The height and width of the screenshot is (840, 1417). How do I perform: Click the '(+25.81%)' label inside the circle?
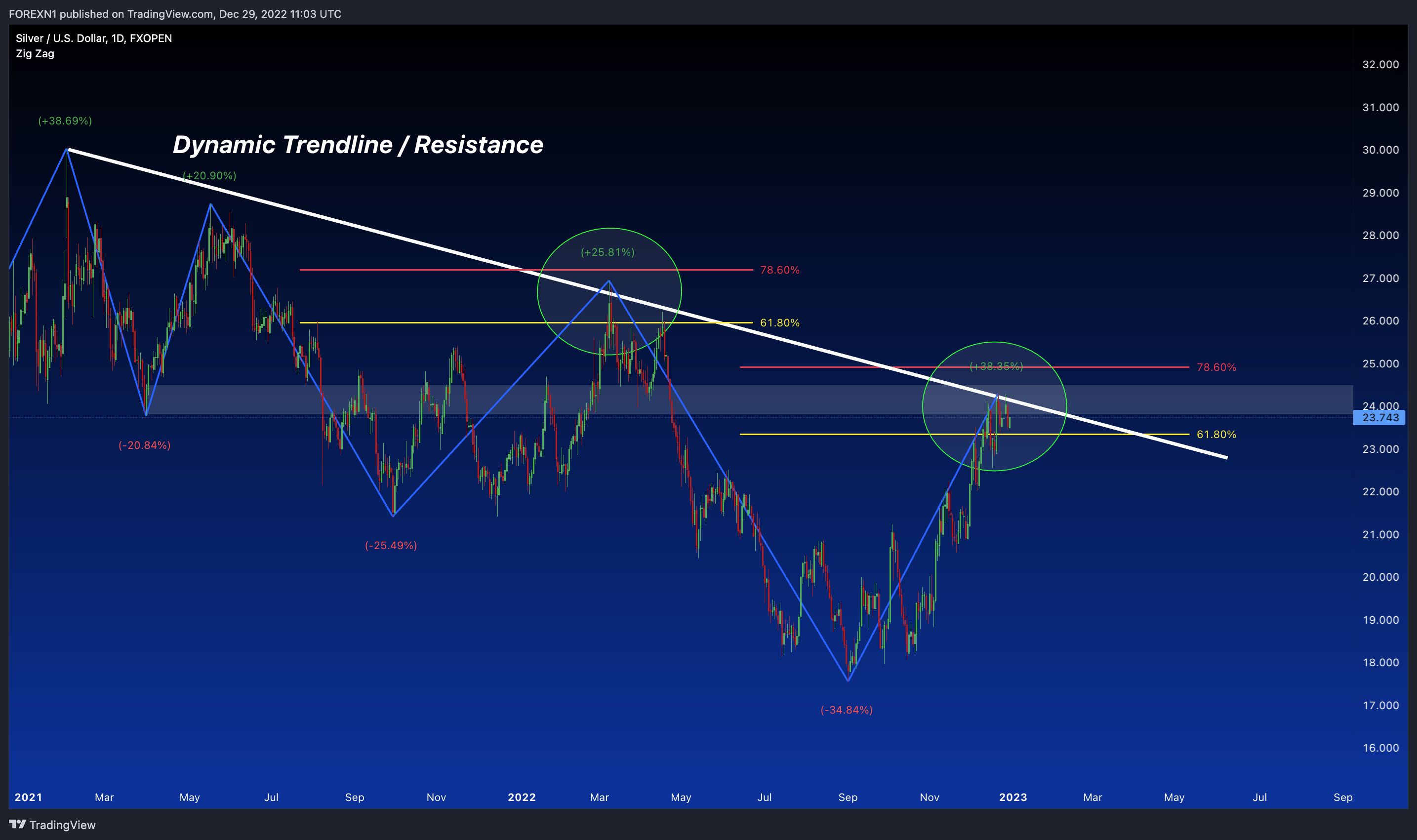(608, 252)
